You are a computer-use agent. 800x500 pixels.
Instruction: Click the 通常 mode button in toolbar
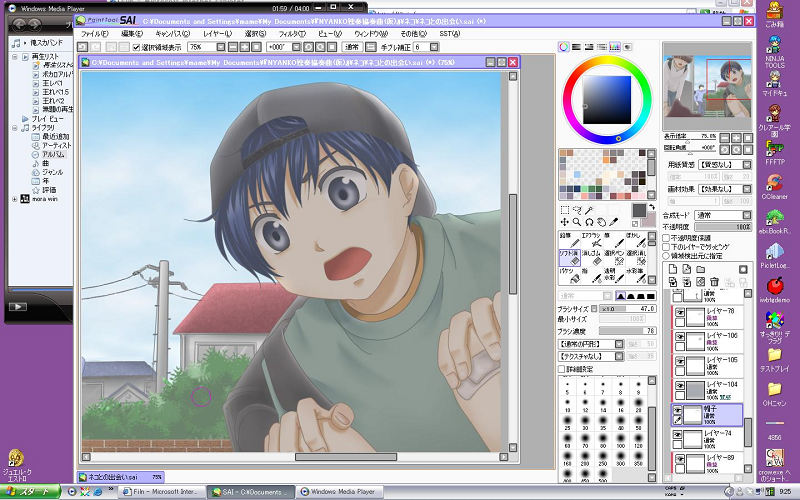coord(352,47)
